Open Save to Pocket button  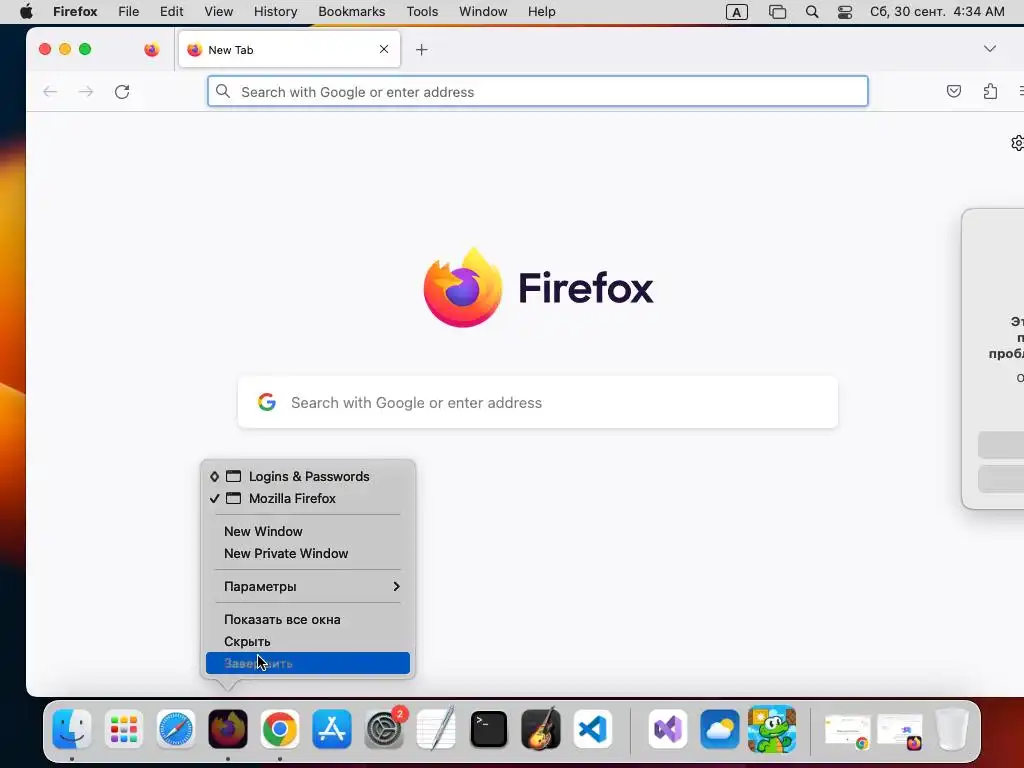[x=954, y=91]
